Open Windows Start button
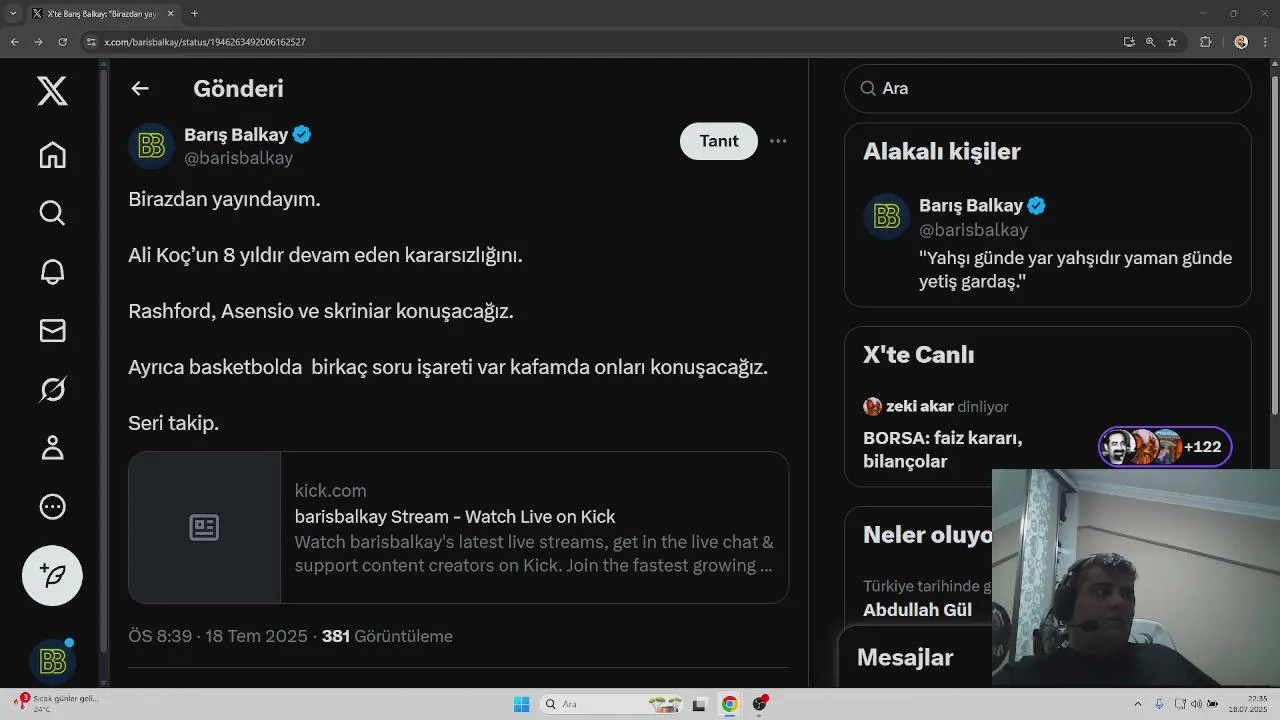Image resolution: width=1280 pixels, height=720 pixels. 521,704
